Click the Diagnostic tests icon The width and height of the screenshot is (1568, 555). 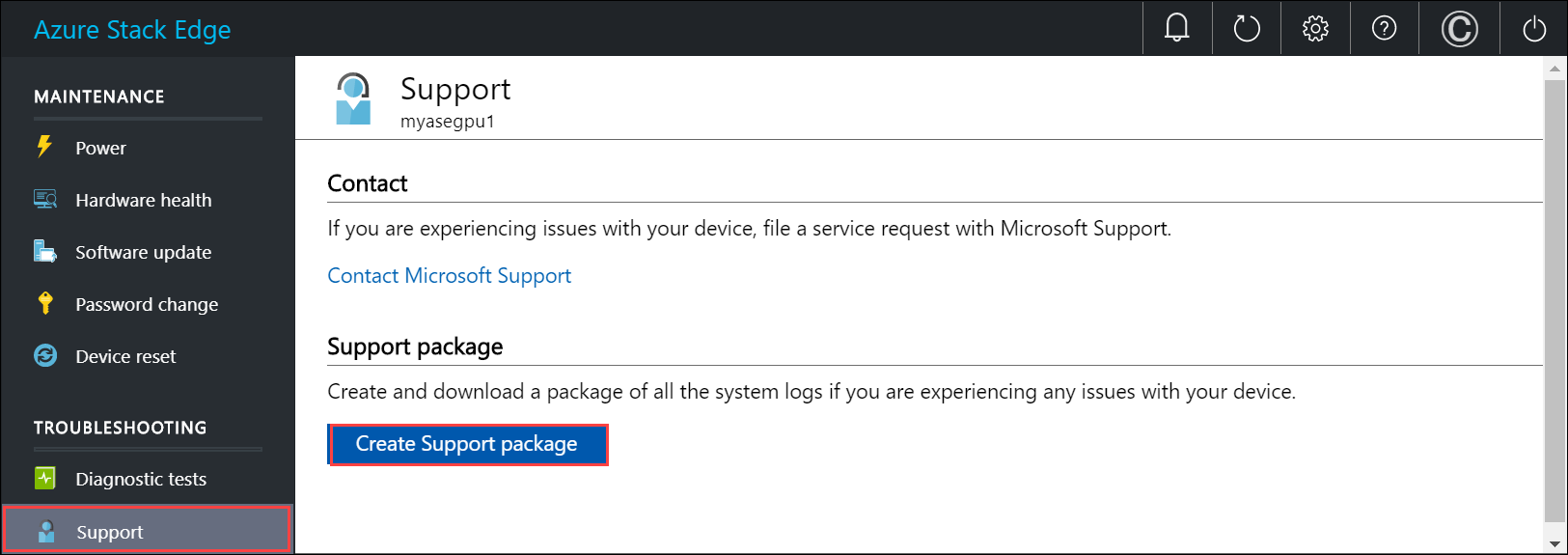45,478
